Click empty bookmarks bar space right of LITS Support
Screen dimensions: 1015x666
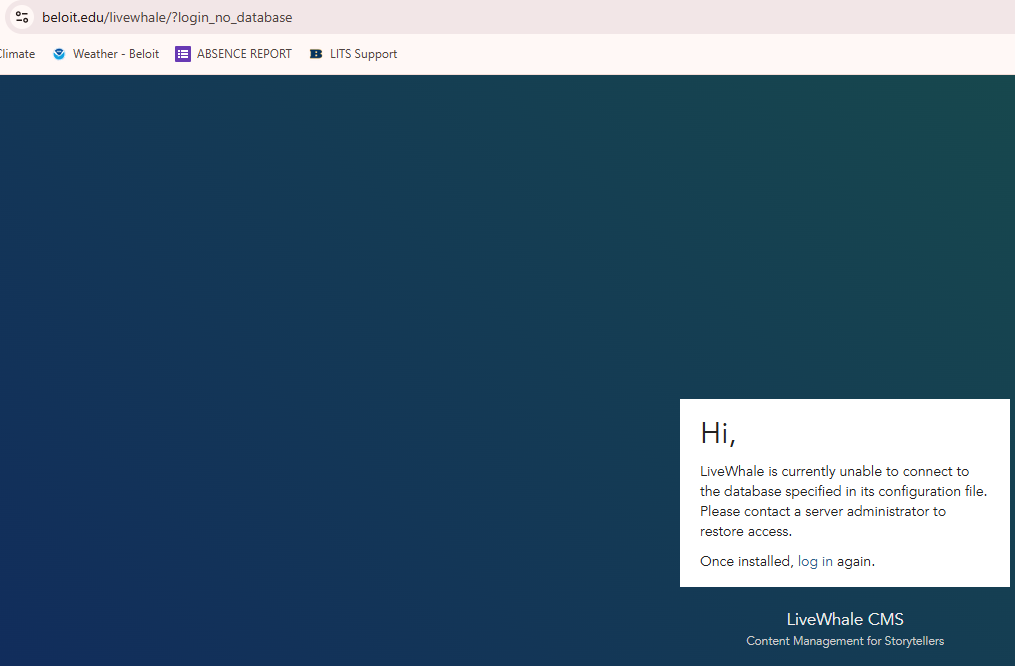pyautogui.click(x=700, y=54)
